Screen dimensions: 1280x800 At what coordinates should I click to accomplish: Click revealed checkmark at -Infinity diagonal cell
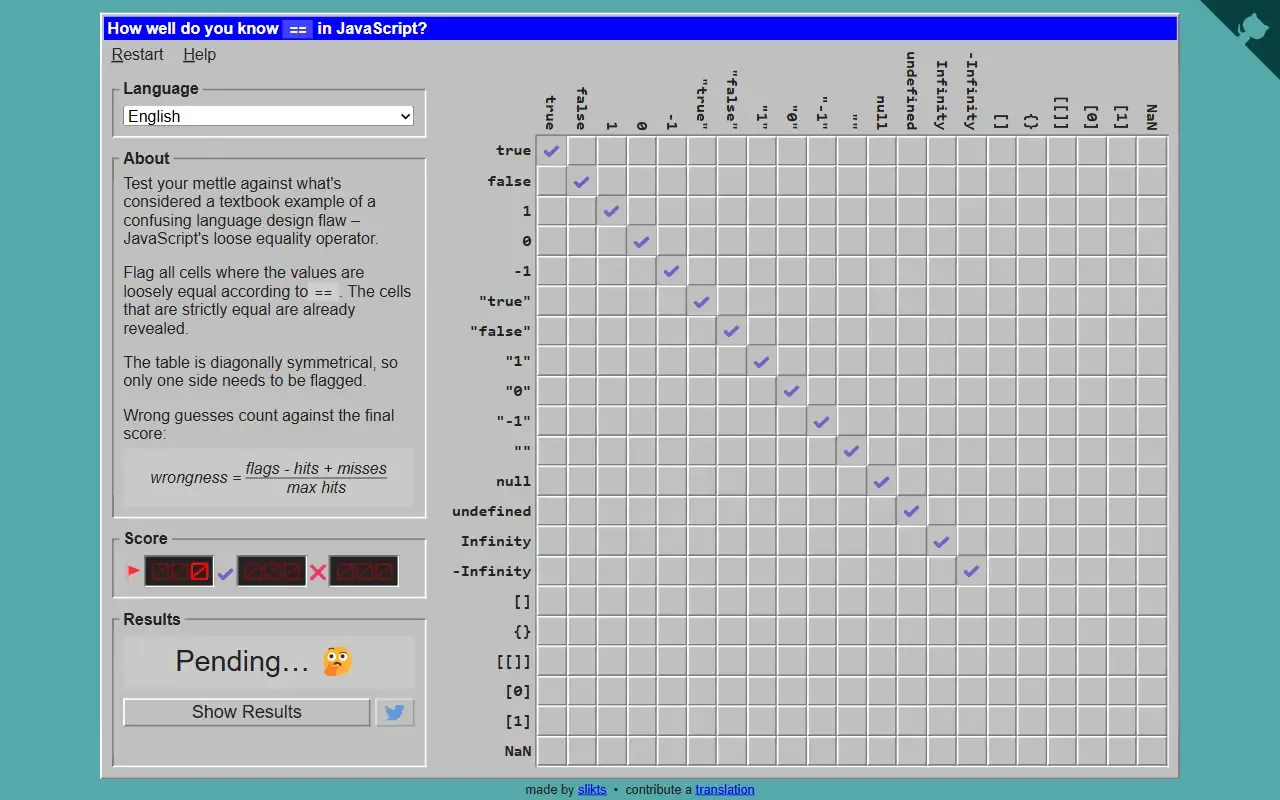coord(972,571)
